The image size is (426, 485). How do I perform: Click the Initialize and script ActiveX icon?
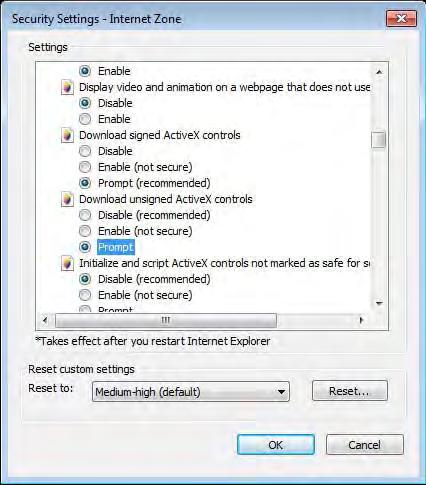pos(67,263)
